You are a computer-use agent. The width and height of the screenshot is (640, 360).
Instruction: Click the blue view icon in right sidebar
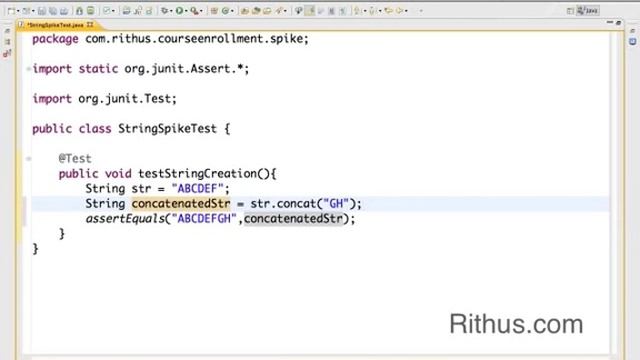pos(632,41)
